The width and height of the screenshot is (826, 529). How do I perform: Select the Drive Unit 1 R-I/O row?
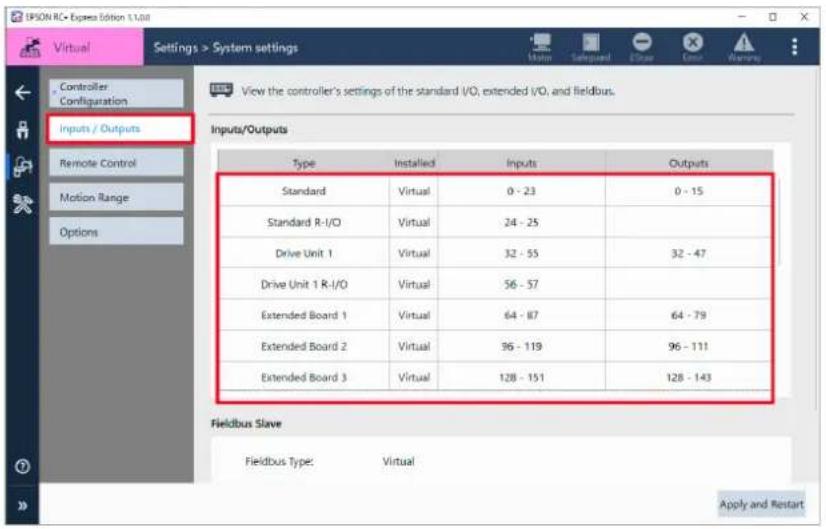(495, 284)
